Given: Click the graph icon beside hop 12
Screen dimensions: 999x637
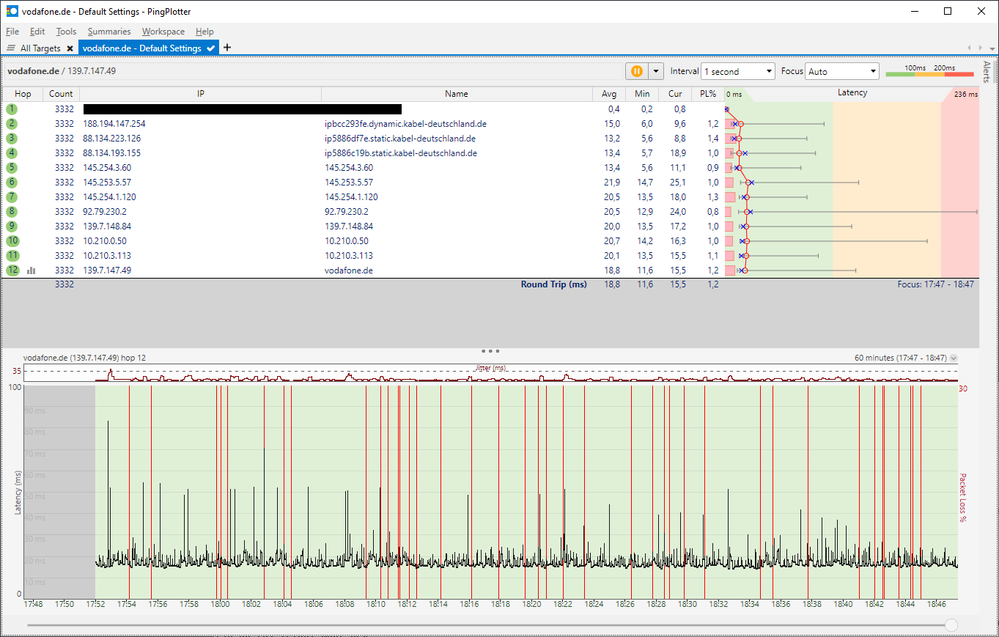Looking at the screenshot, I should pyautogui.click(x=31, y=270).
